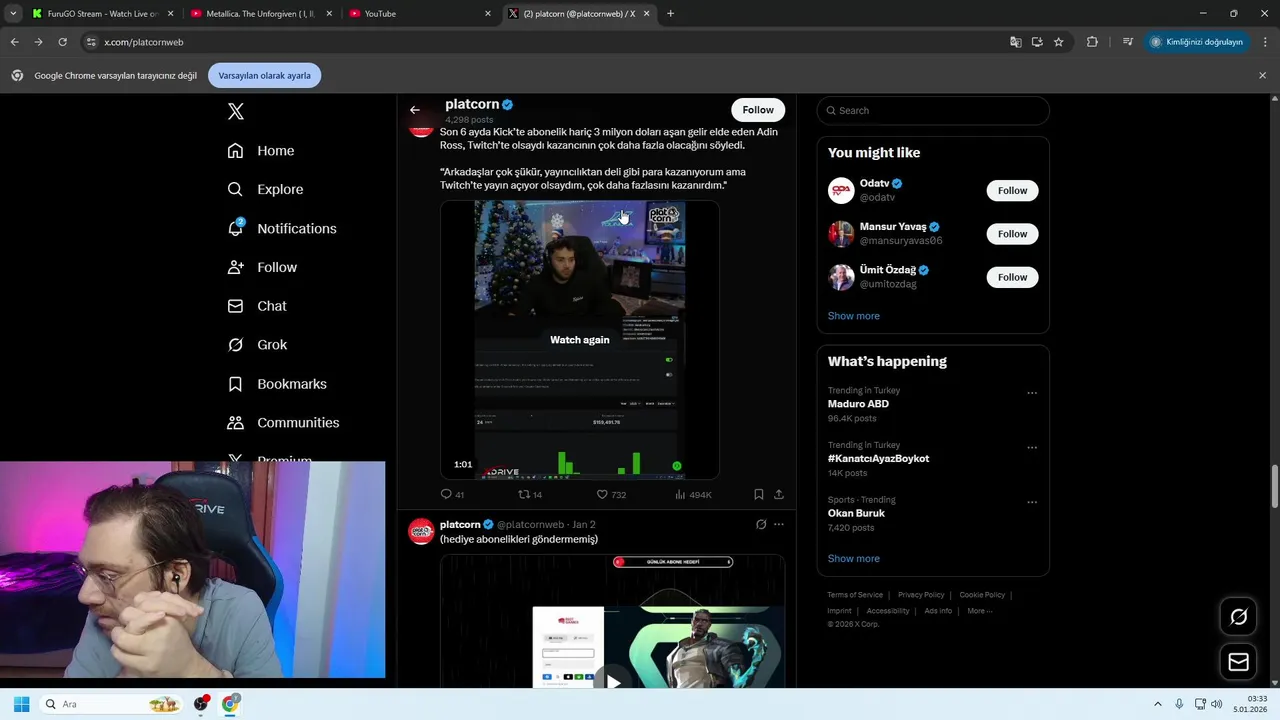Open replies on post with 41 comments
Image resolution: width=1280 pixels, height=720 pixels.
click(x=452, y=494)
